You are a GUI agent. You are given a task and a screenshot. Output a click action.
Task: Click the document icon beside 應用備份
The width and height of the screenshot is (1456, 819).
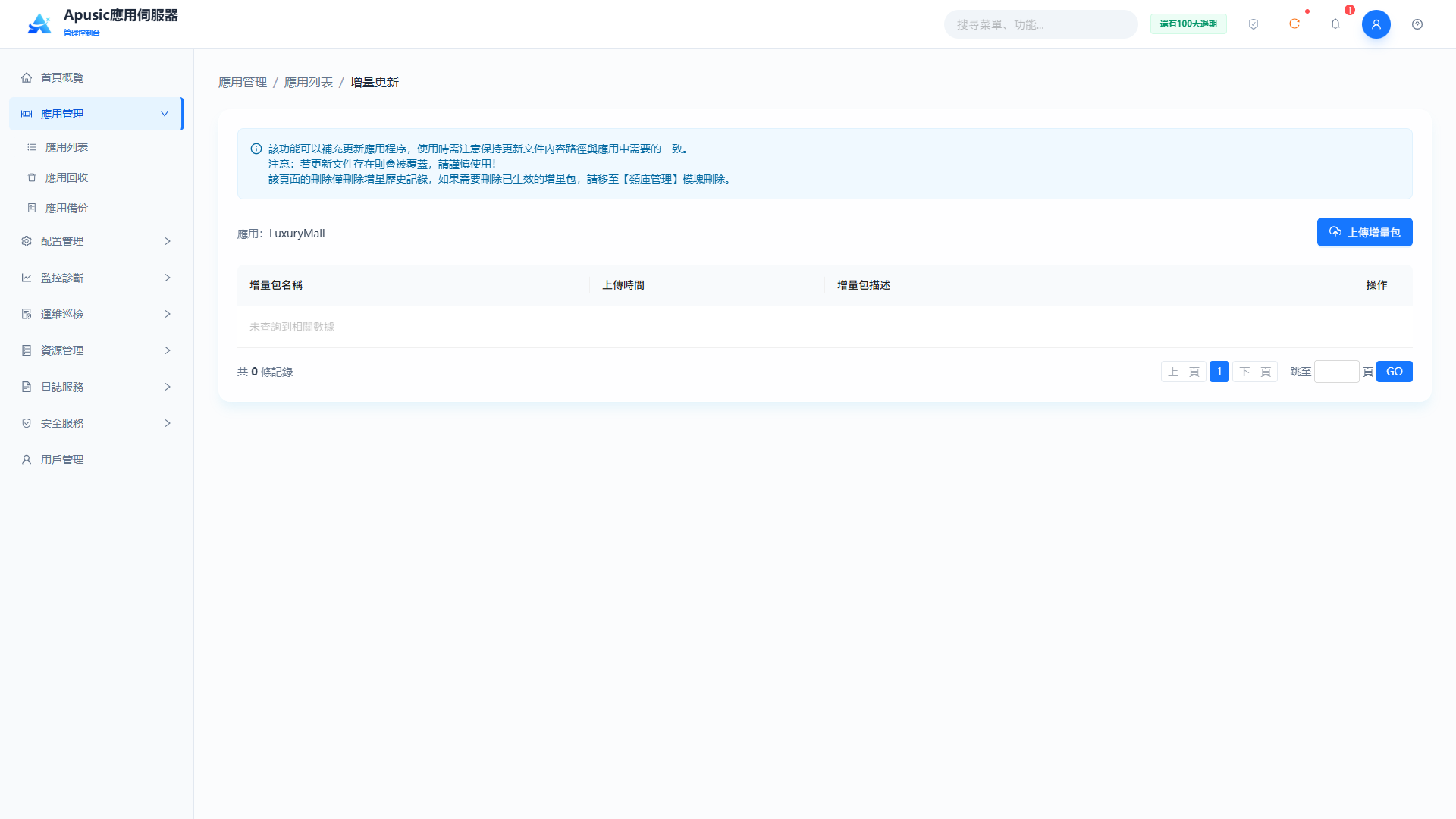[x=32, y=208]
